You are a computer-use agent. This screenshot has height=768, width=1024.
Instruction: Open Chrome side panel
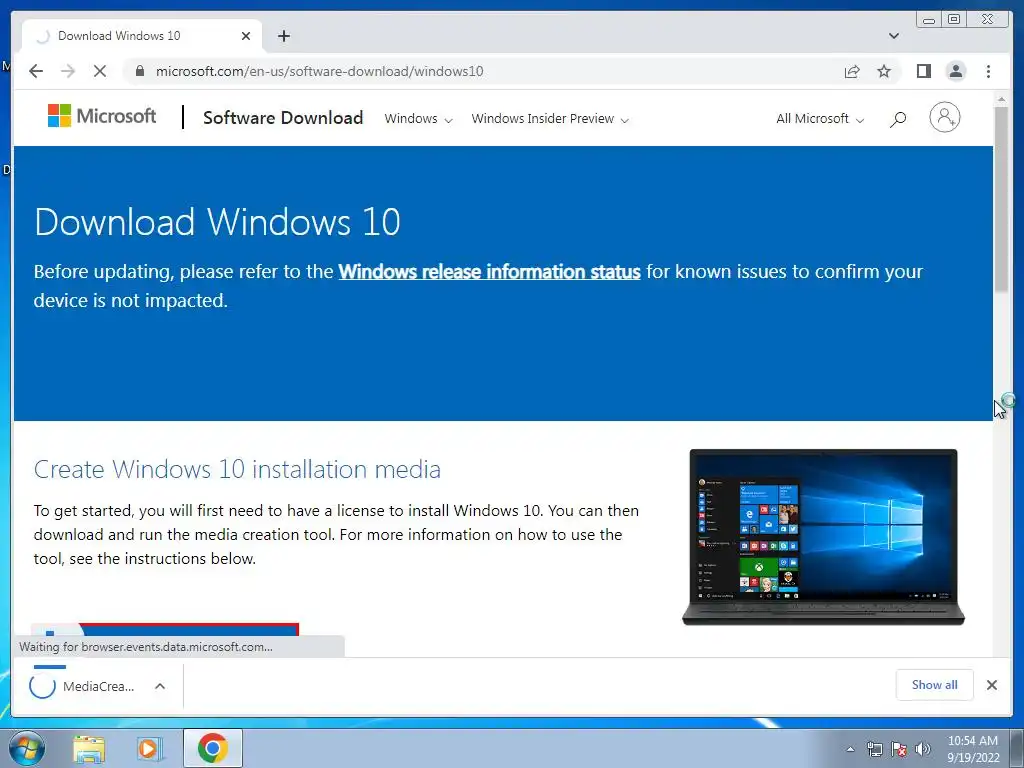[x=923, y=71]
